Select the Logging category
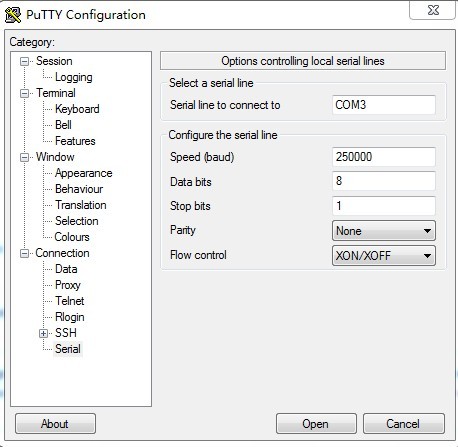Image resolution: width=458 pixels, height=447 pixels. pos(74,77)
